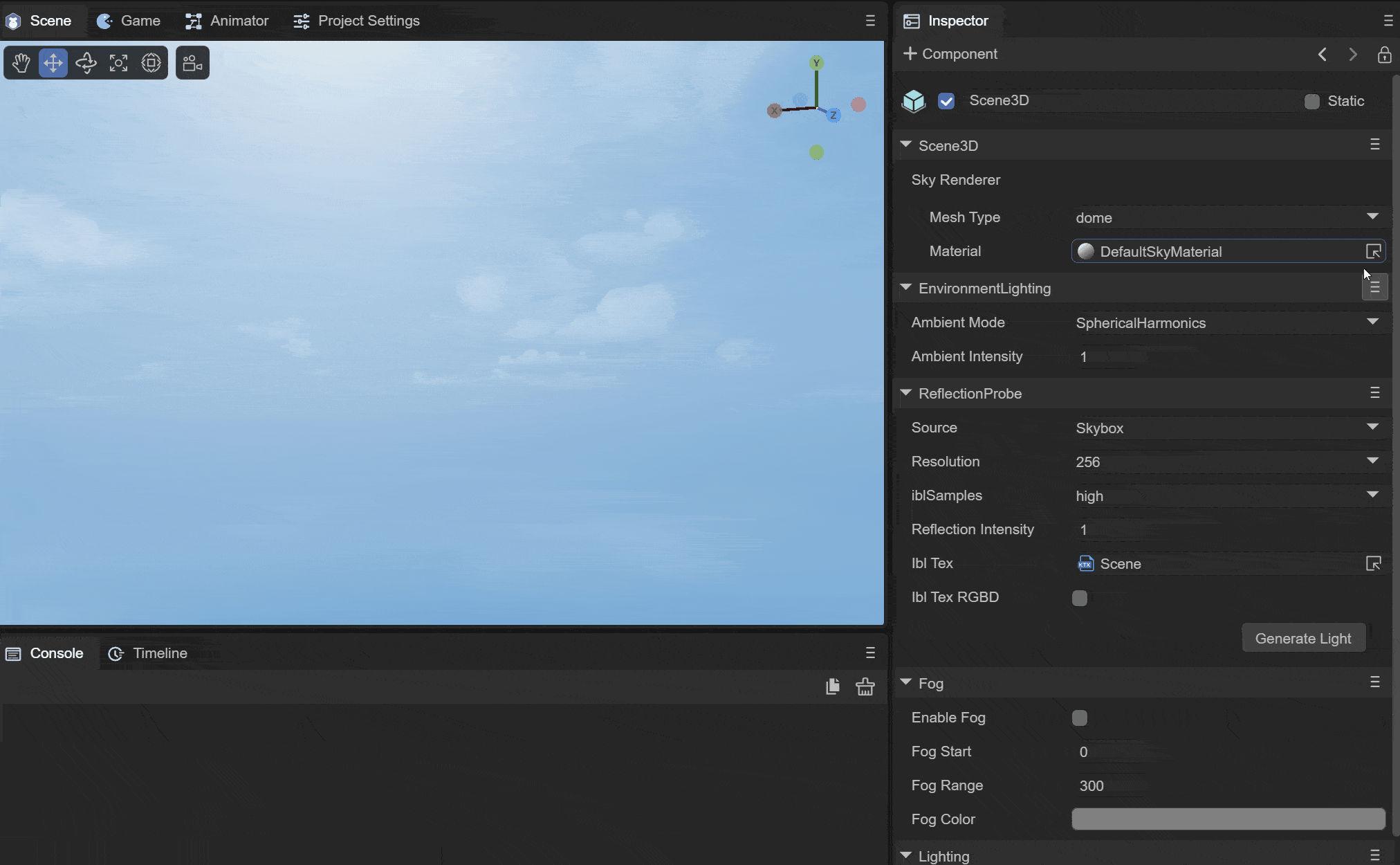The width and height of the screenshot is (1400, 865).
Task: Click the scene camera settings icon
Action: [x=192, y=63]
